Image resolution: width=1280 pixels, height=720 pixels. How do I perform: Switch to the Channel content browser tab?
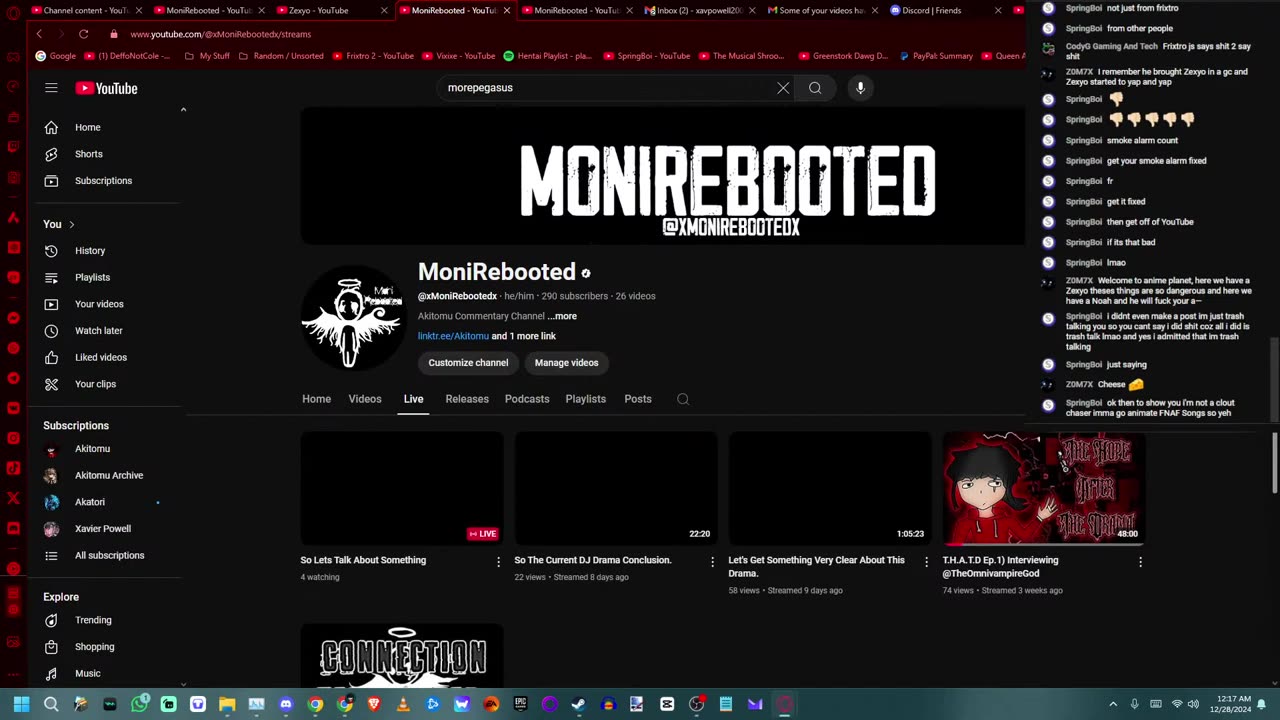[x=85, y=10]
